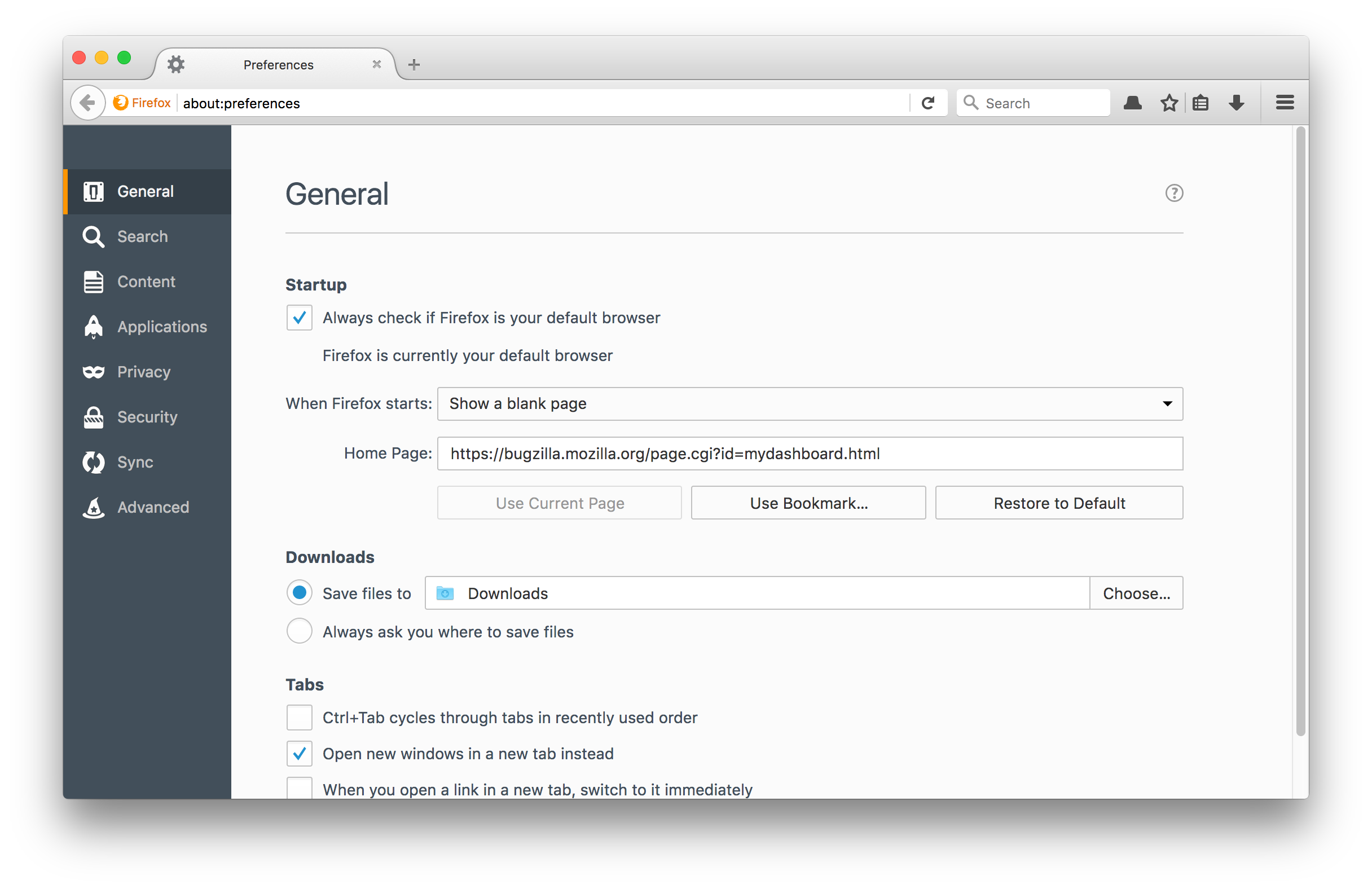Viewport: 1372px width, 889px height.
Task: Enable Ctrl+Tab cycles through recent tabs
Action: (299, 717)
